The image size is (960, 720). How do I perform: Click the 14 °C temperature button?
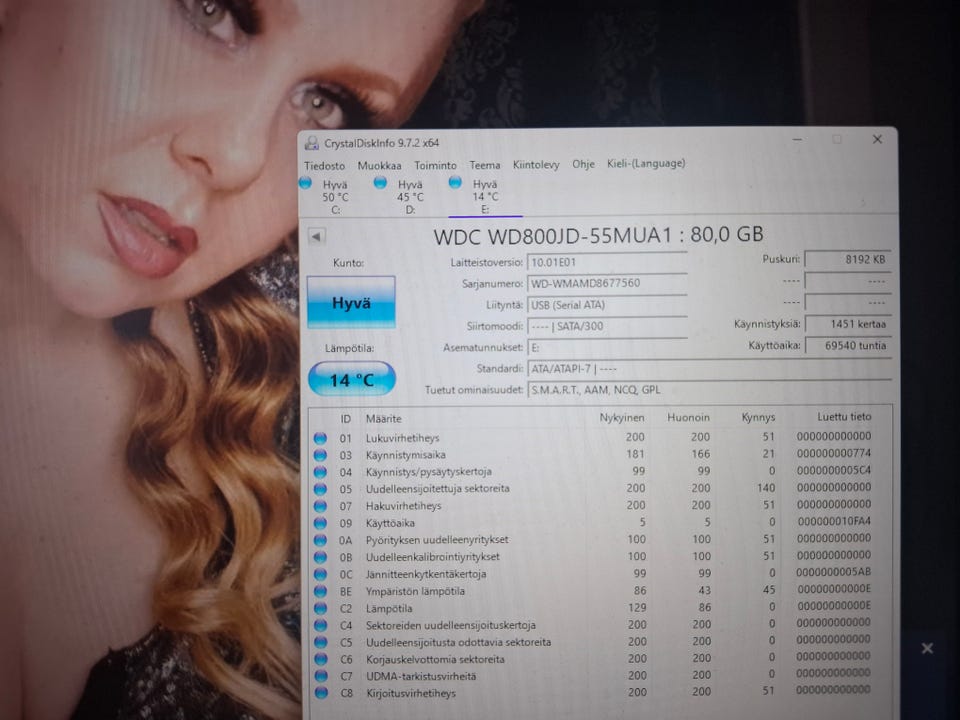click(351, 379)
